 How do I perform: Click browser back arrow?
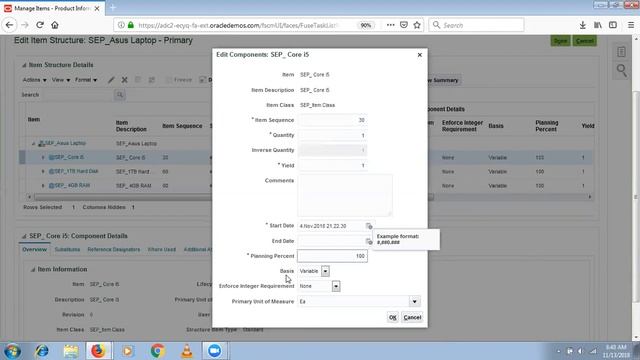[x=9, y=25]
